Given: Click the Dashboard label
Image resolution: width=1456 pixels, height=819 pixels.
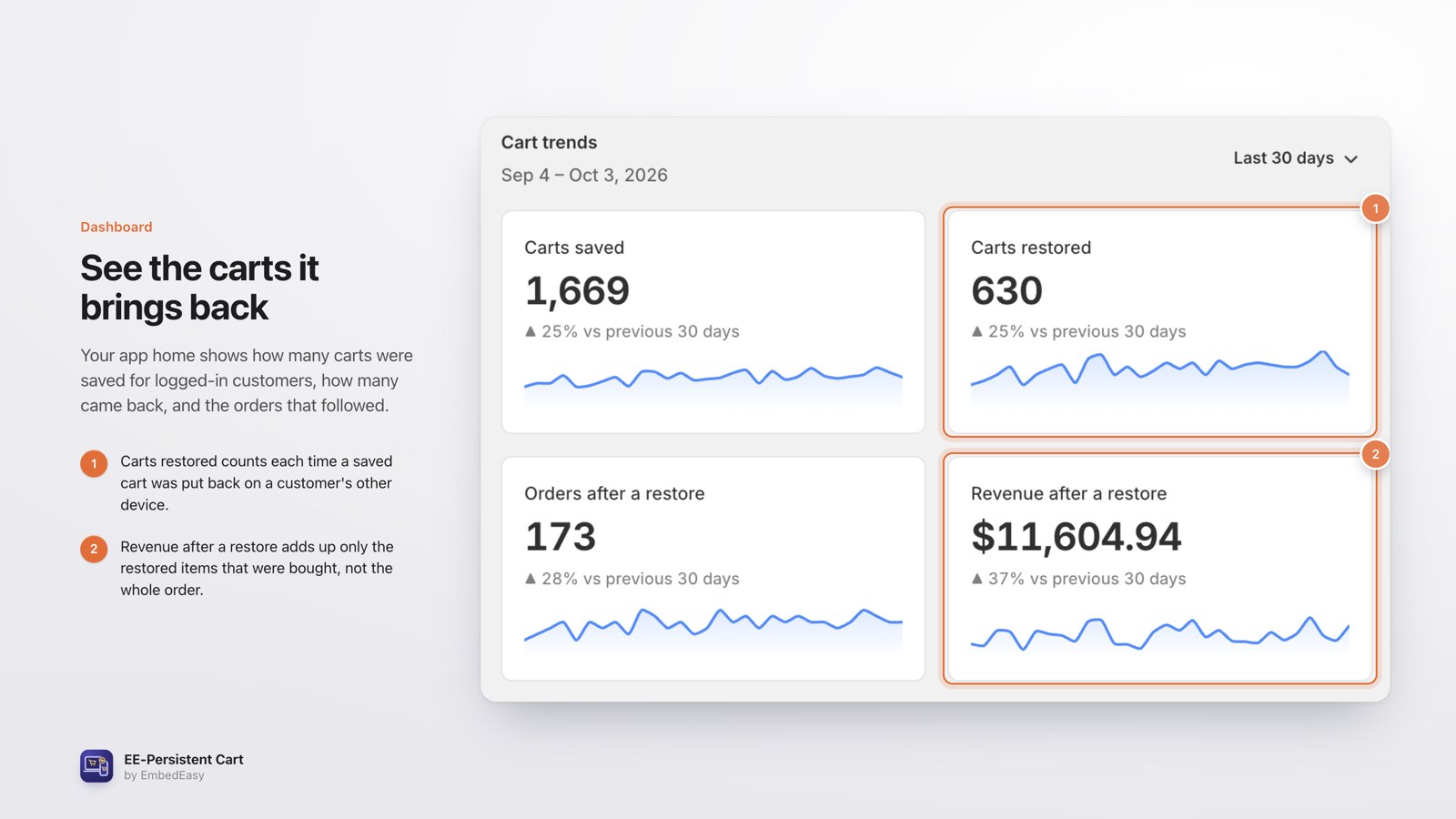Looking at the screenshot, I should (x=116, y=227).
